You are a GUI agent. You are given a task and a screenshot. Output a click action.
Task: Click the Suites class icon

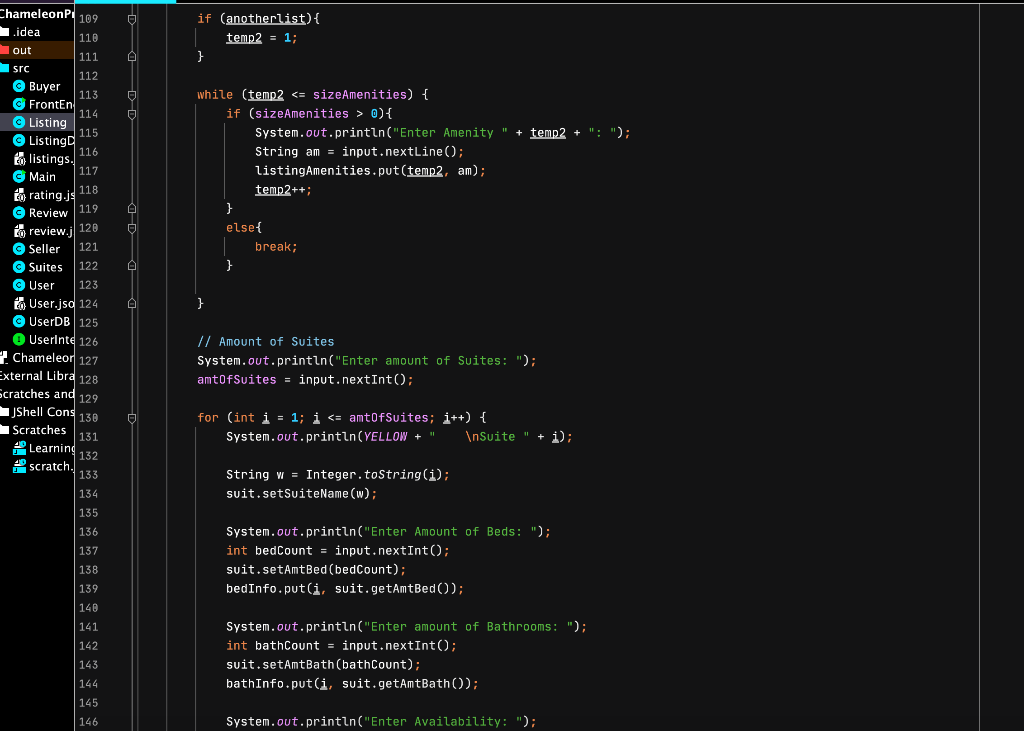(x=19, y=267)
